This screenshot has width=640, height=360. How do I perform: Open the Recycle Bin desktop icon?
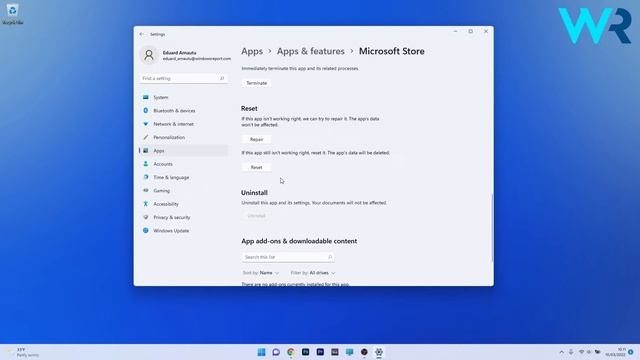[12, 14]
